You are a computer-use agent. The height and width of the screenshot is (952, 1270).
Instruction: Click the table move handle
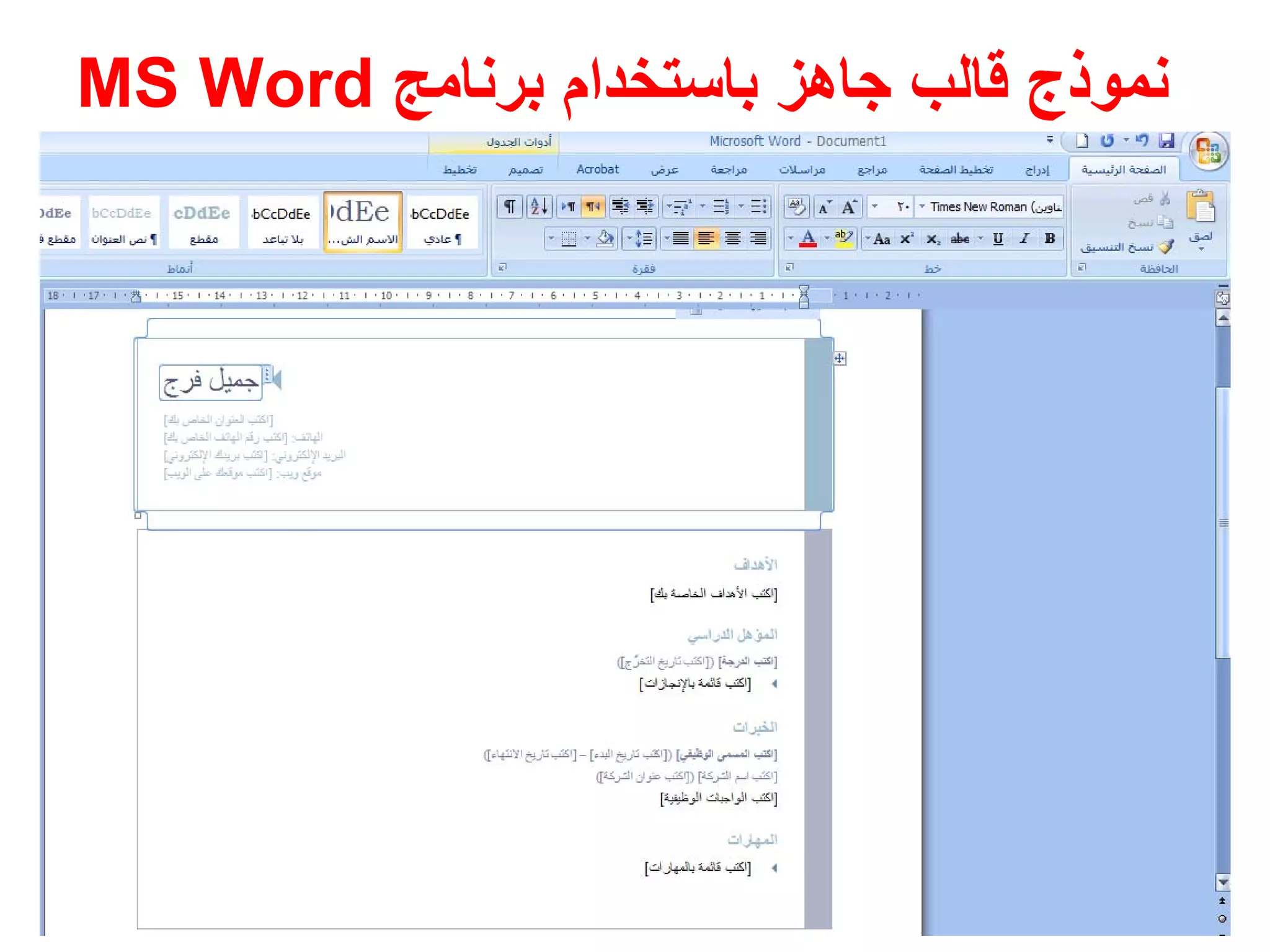click(840, 358)
